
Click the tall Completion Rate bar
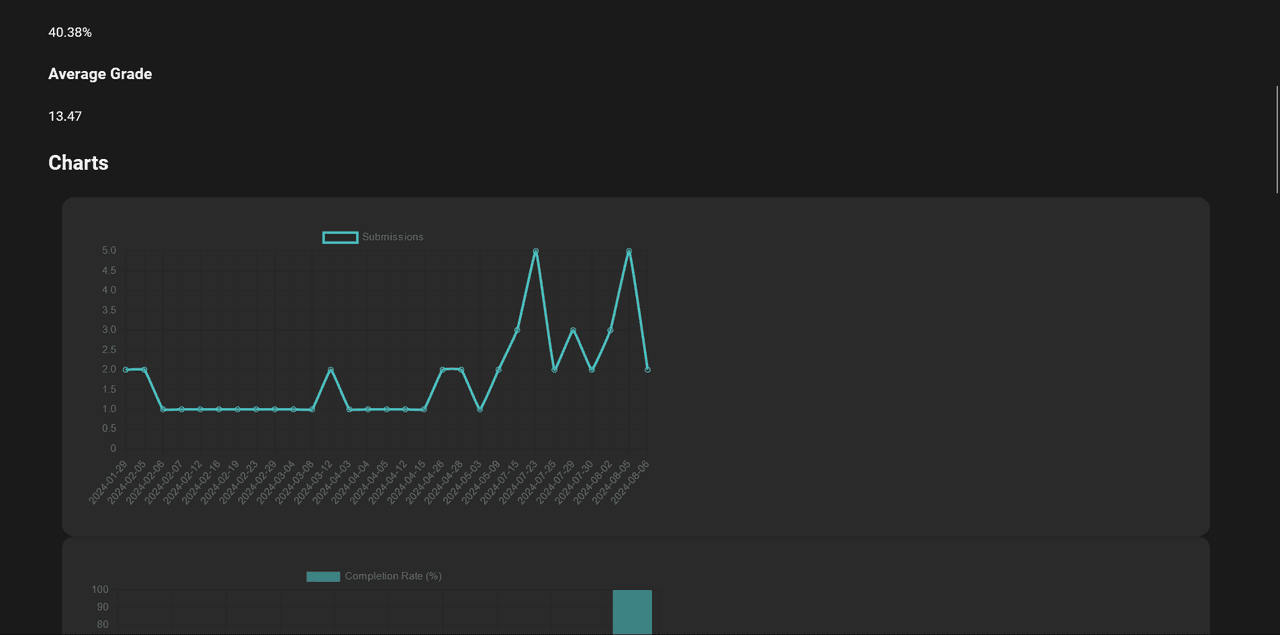632,612
